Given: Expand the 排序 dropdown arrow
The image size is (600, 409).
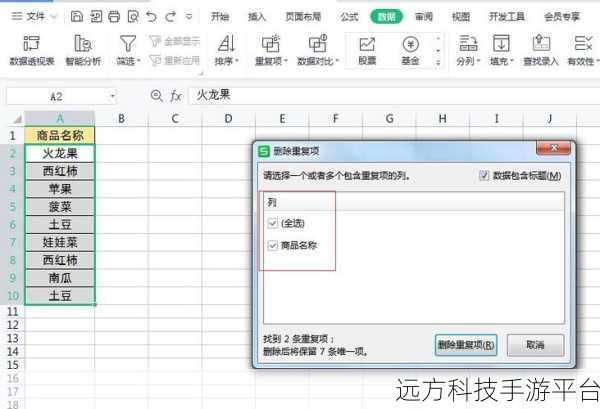Looking at the screenshot, I should tap(237, 61).
